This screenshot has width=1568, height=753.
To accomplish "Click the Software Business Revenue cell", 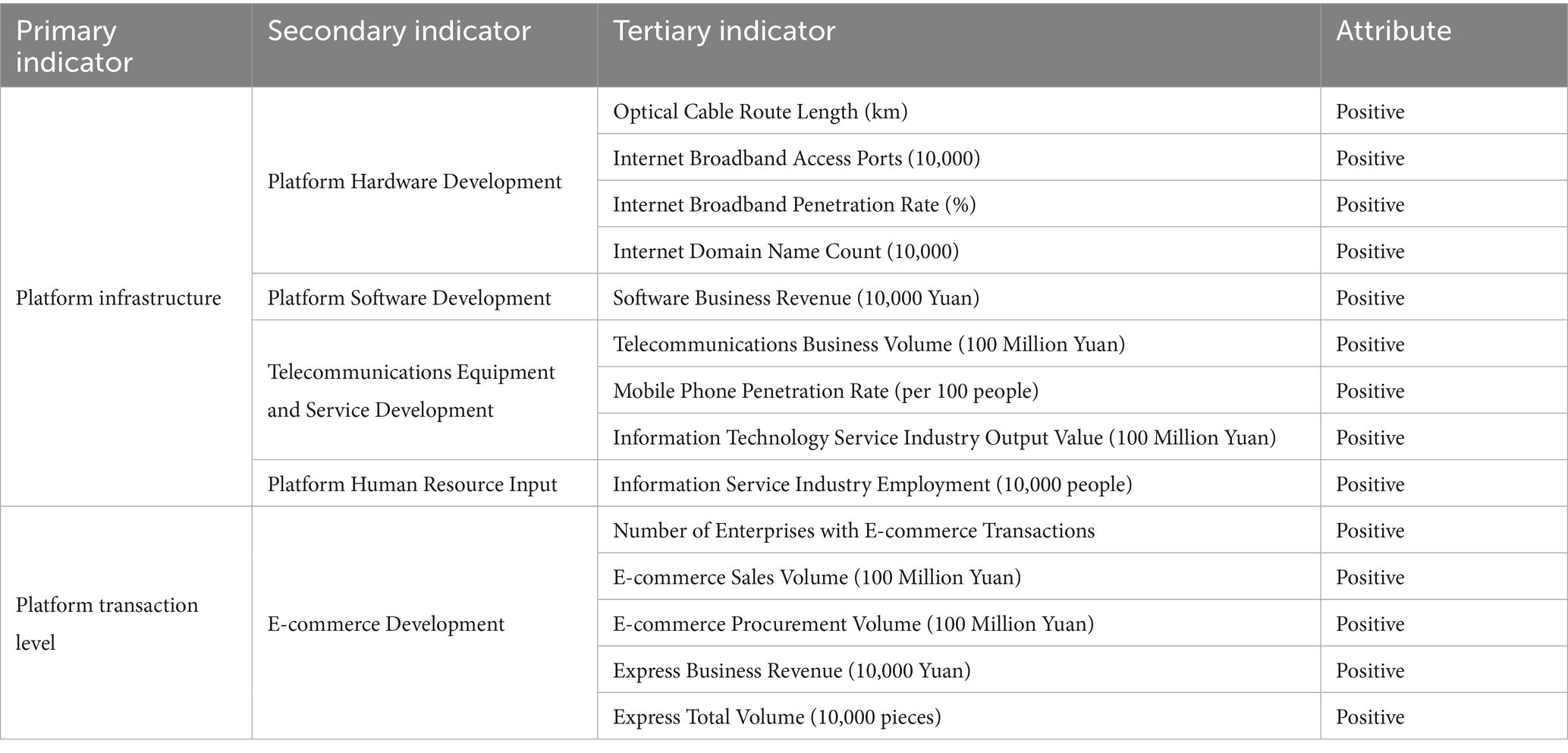I will click(x=796, y=298).
